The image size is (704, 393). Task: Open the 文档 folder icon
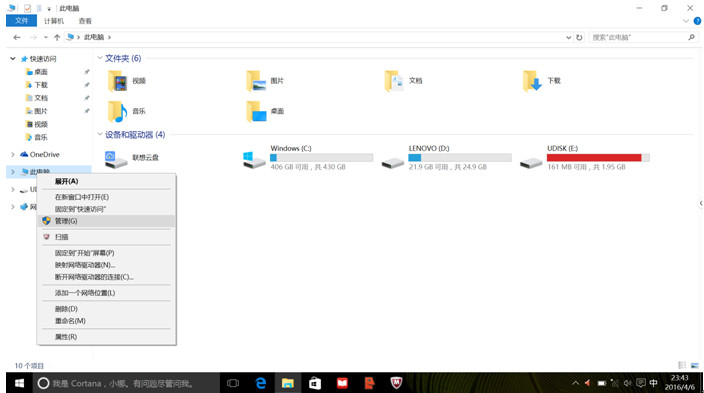394,81
